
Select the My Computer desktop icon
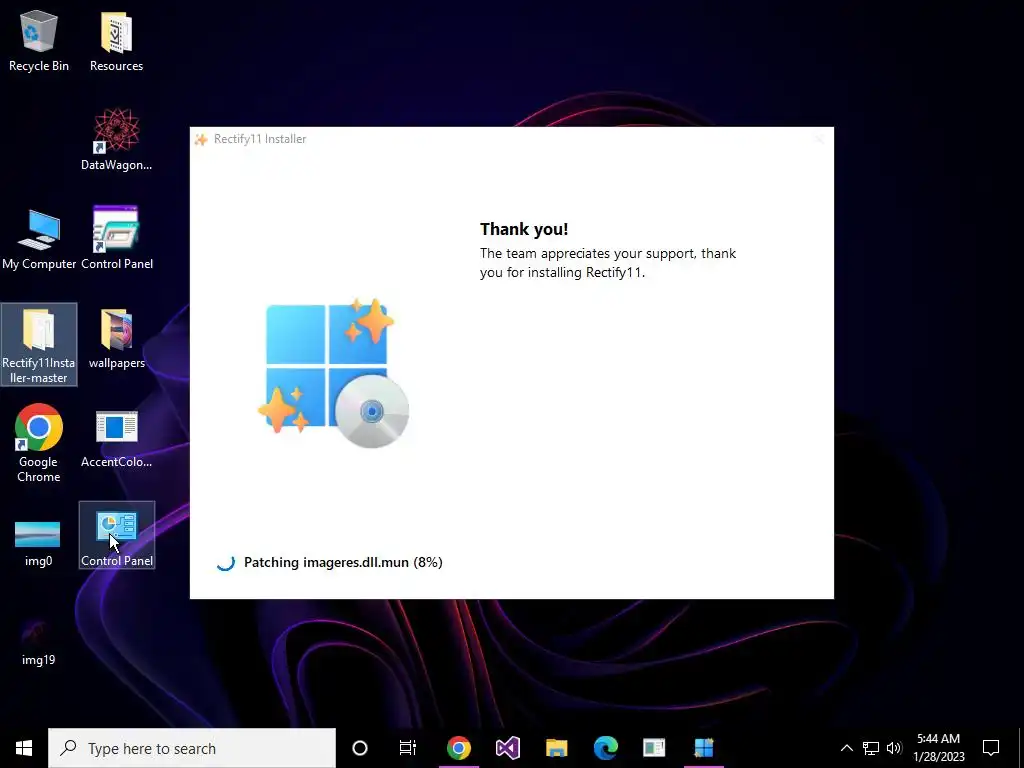39,239
